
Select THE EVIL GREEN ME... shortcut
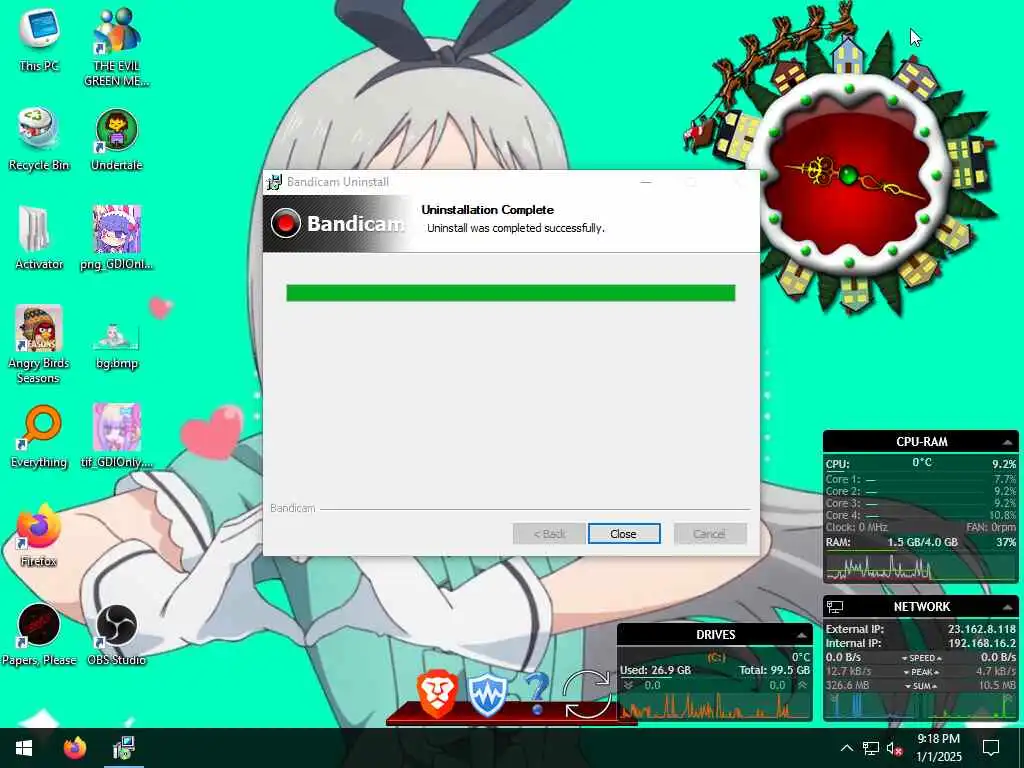(x=116, y=47)
